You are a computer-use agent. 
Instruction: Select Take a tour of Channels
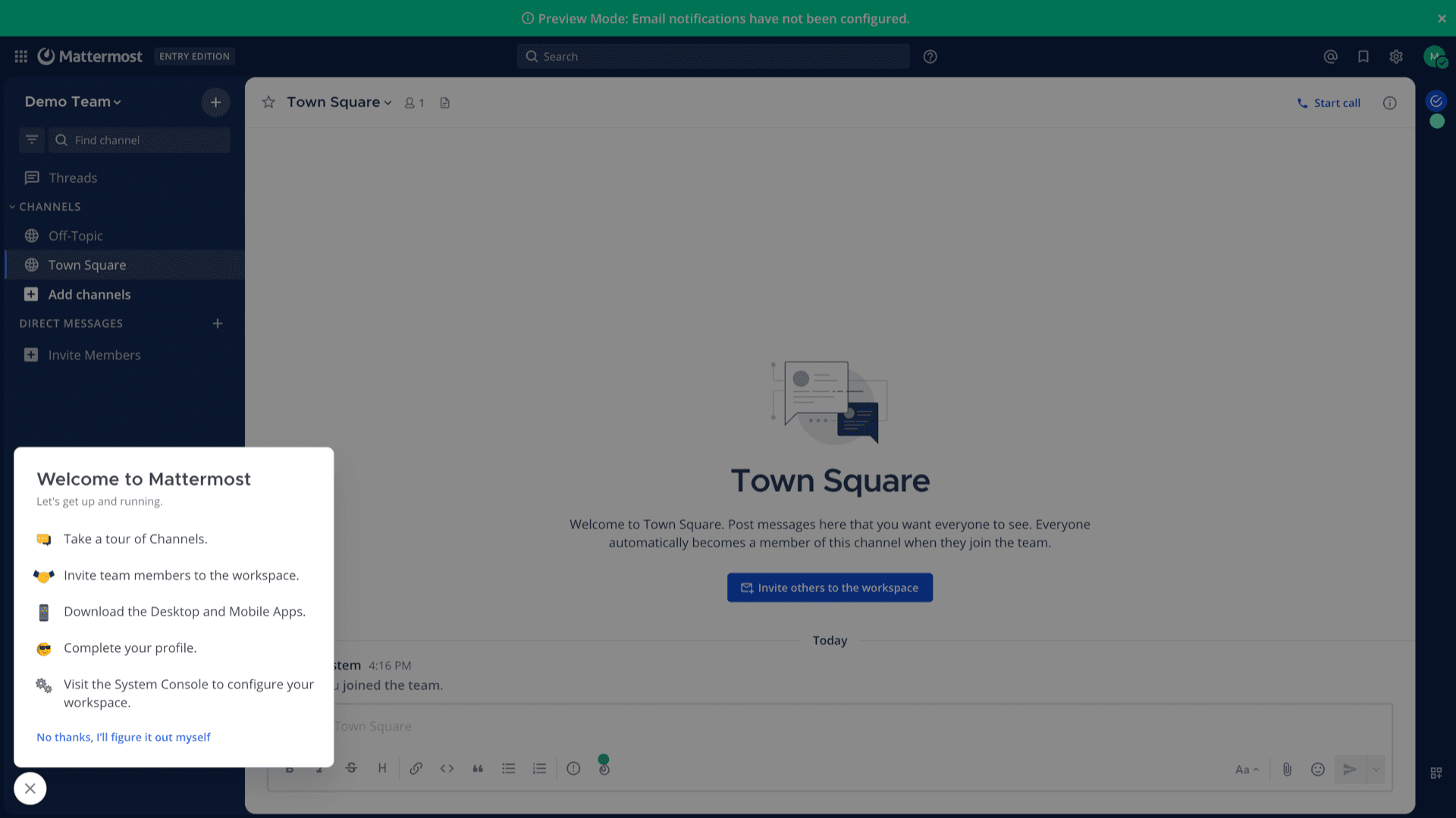174,539
